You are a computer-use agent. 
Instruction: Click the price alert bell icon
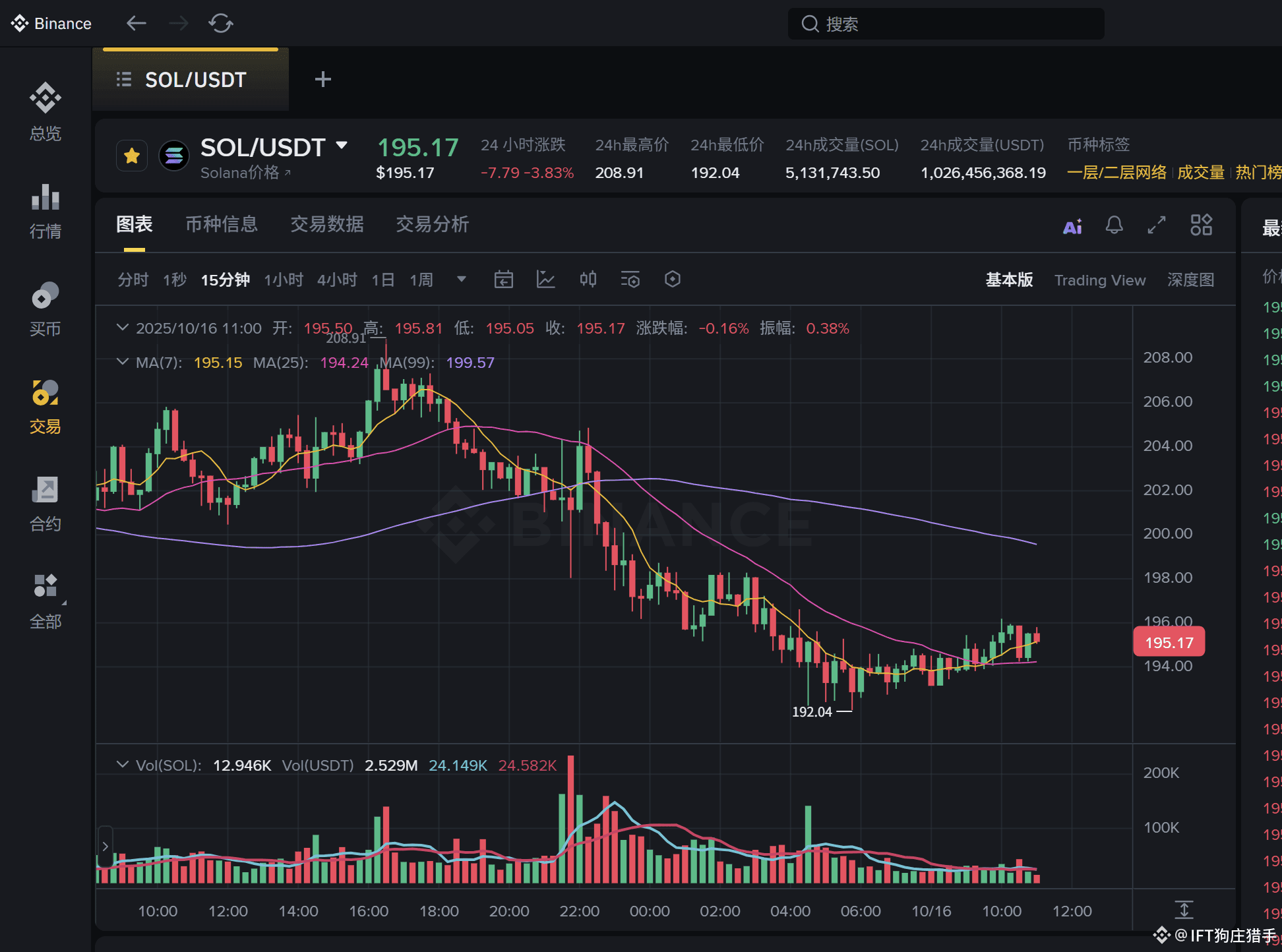1114,225
